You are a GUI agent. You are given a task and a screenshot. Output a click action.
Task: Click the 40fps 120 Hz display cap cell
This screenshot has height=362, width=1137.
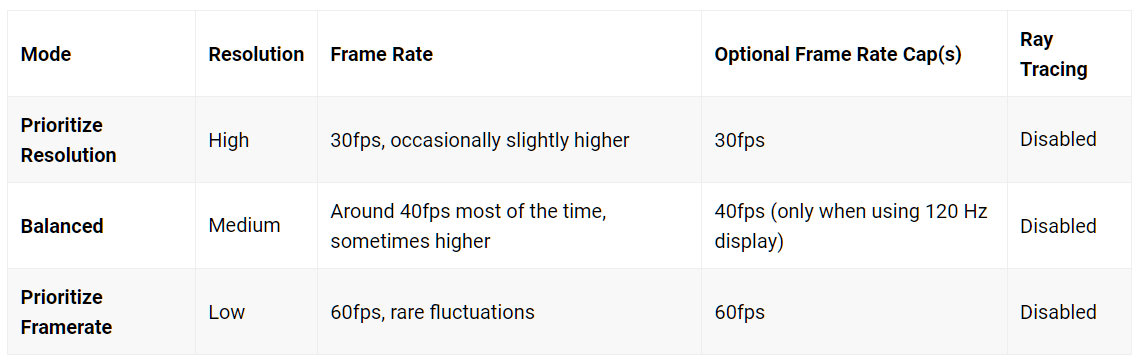click(x=851, y=226)
